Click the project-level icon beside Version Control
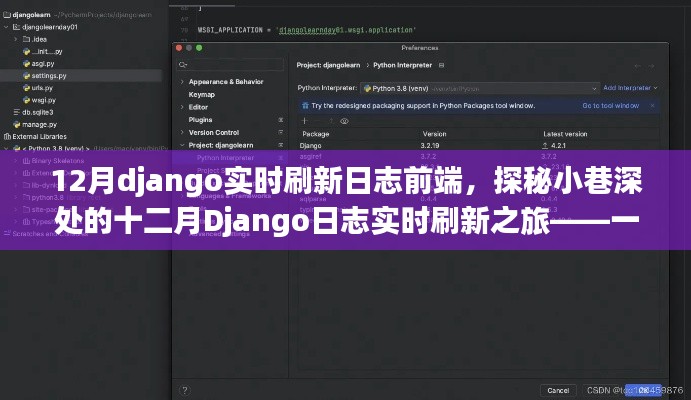 coord(281,133)
